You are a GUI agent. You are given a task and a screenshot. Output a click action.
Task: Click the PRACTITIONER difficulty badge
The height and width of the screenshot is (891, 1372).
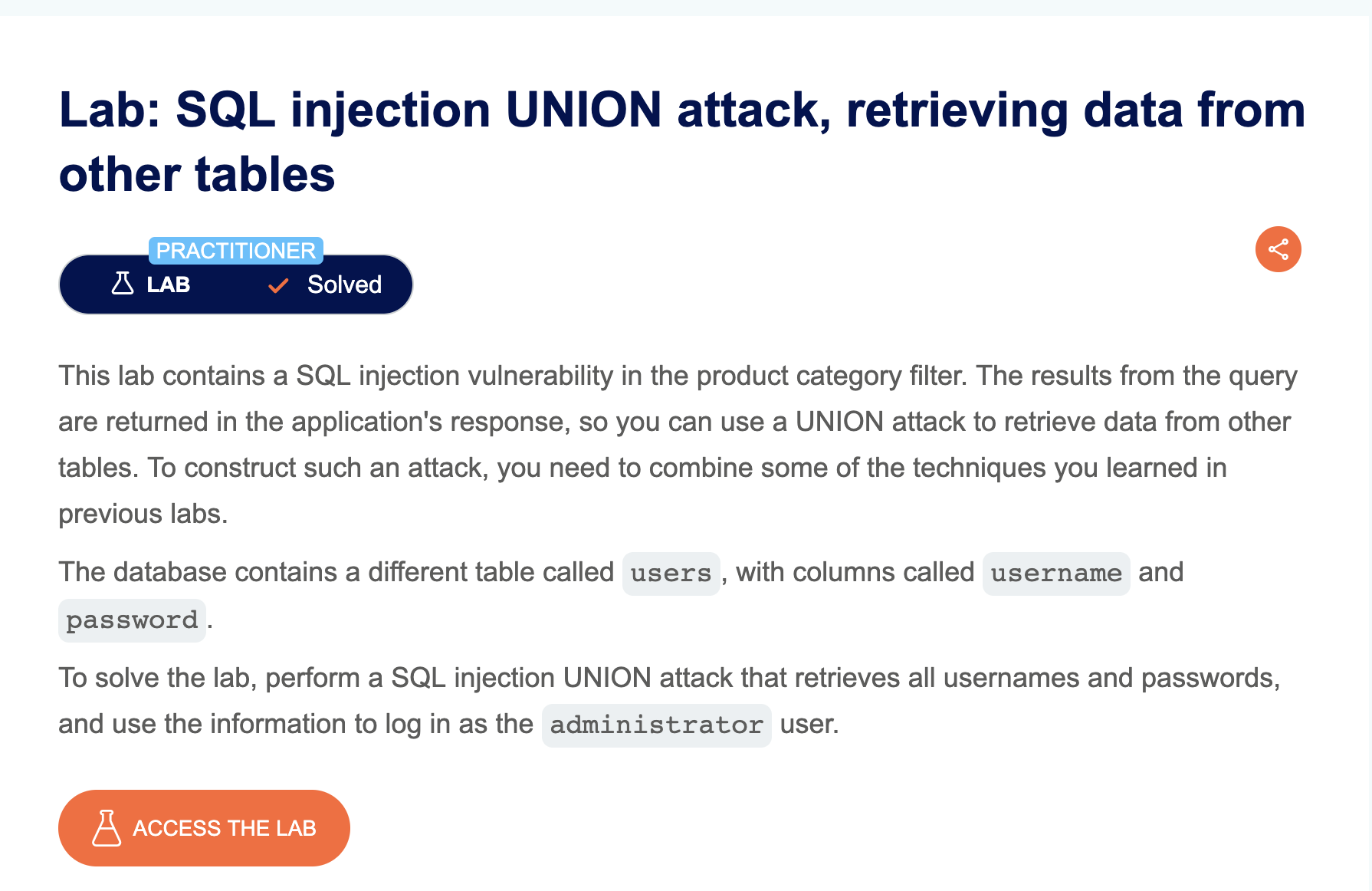236,251
